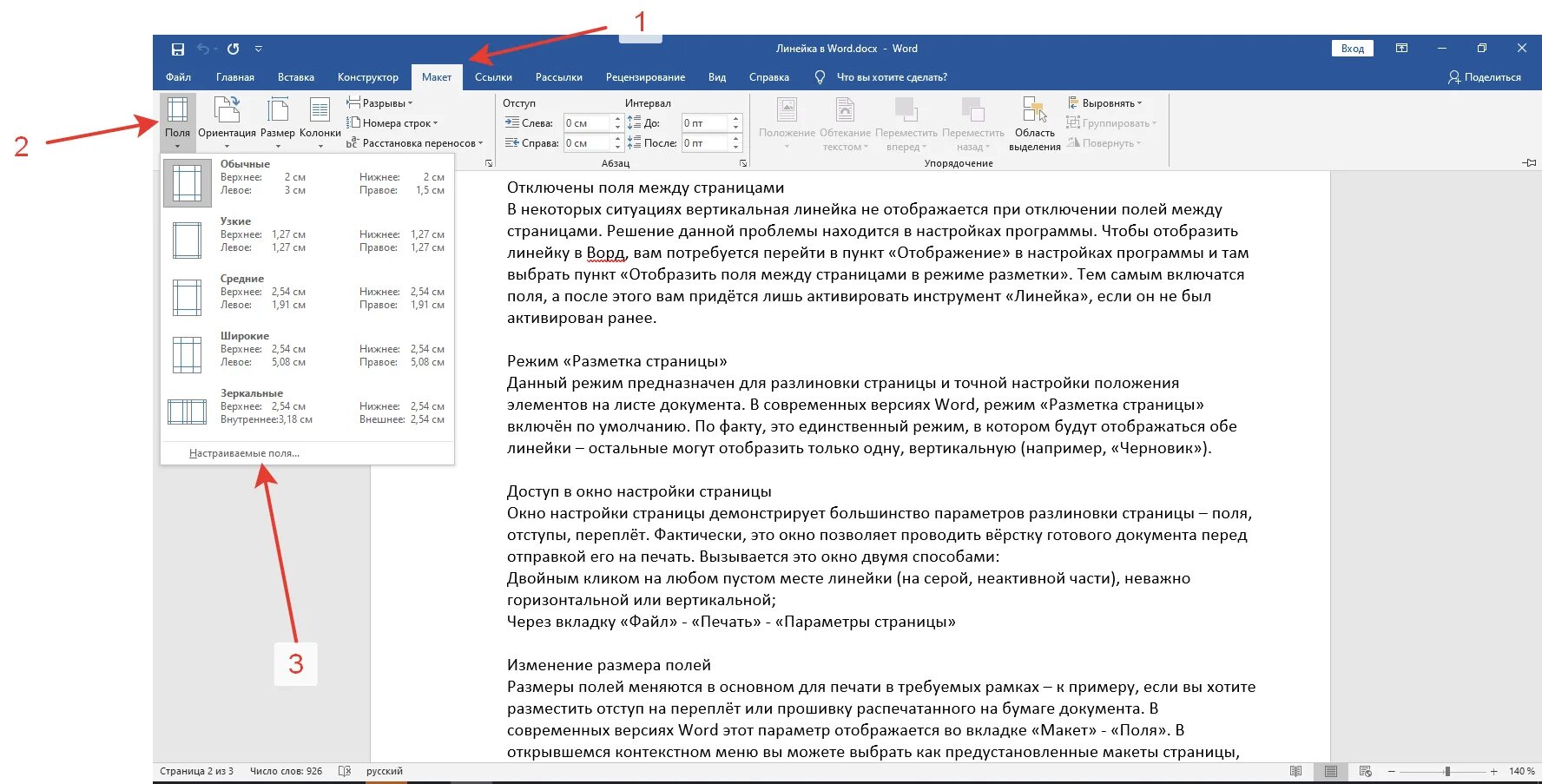Open the Рассылки tab
This screenshot has width=1542, height=784.
pyautogui.click(x=559, y=77)
